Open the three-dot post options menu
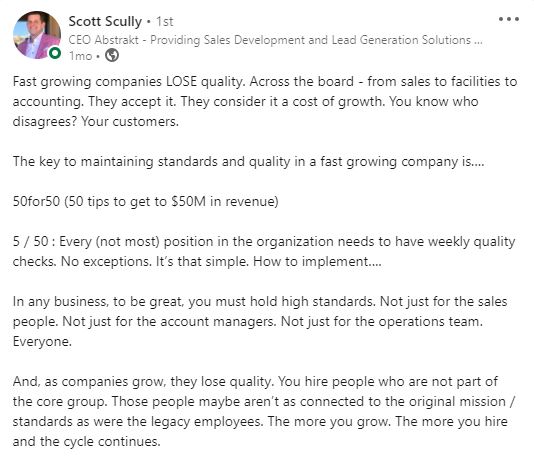The width and height of the screenshot is (534, 465). pos(509,19)
